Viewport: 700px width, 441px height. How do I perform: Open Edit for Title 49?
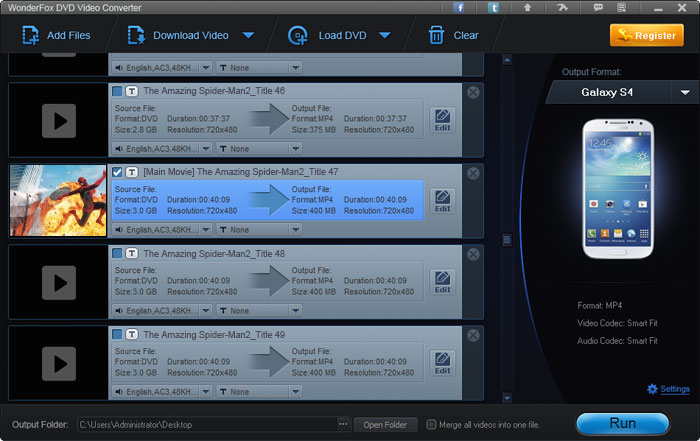[x=442, y=363]
